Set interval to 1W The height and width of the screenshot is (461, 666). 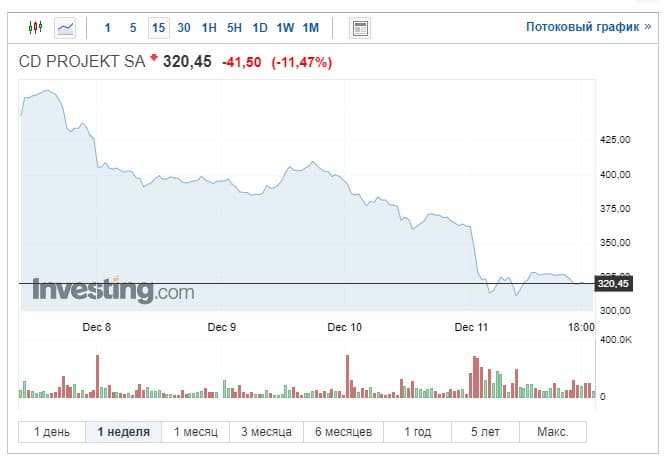coord(285,27)
